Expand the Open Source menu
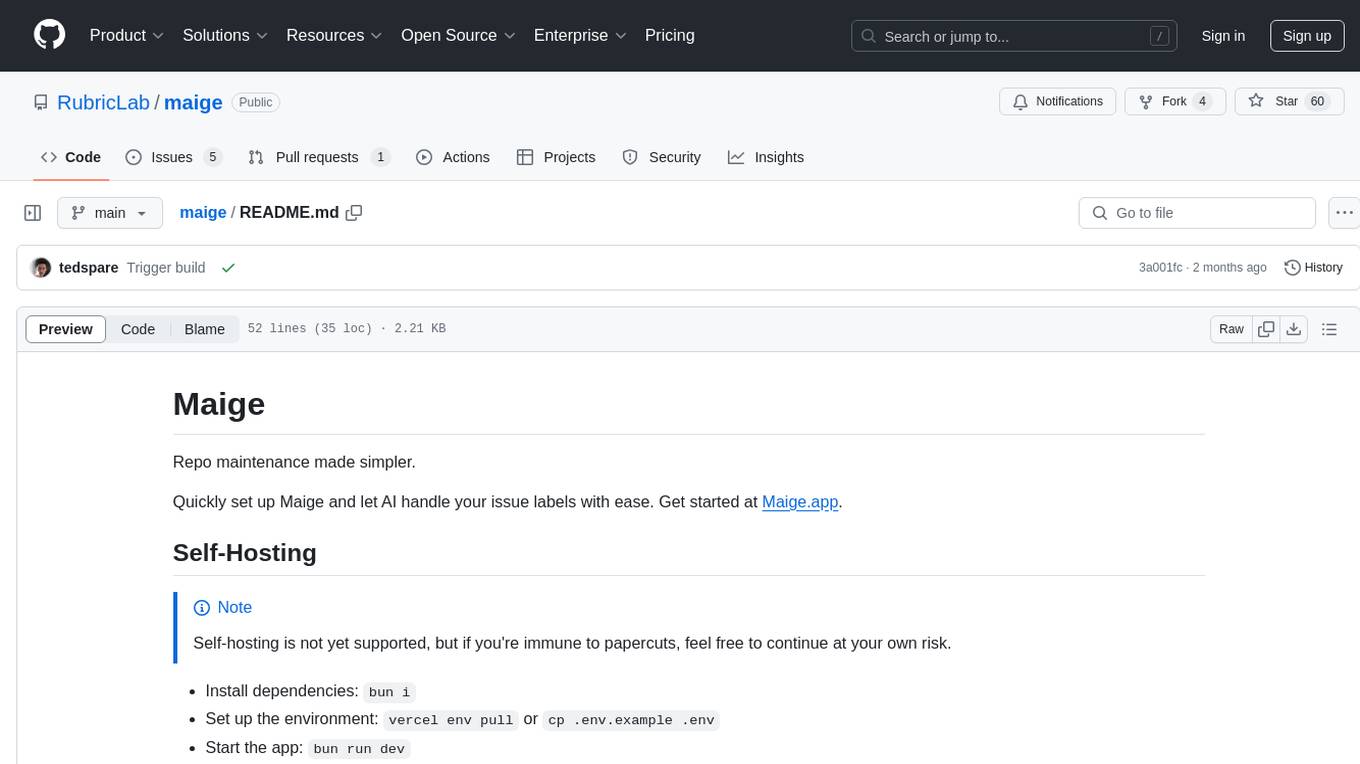This screenshot has height=764, width=1360. tap(458, 35)
